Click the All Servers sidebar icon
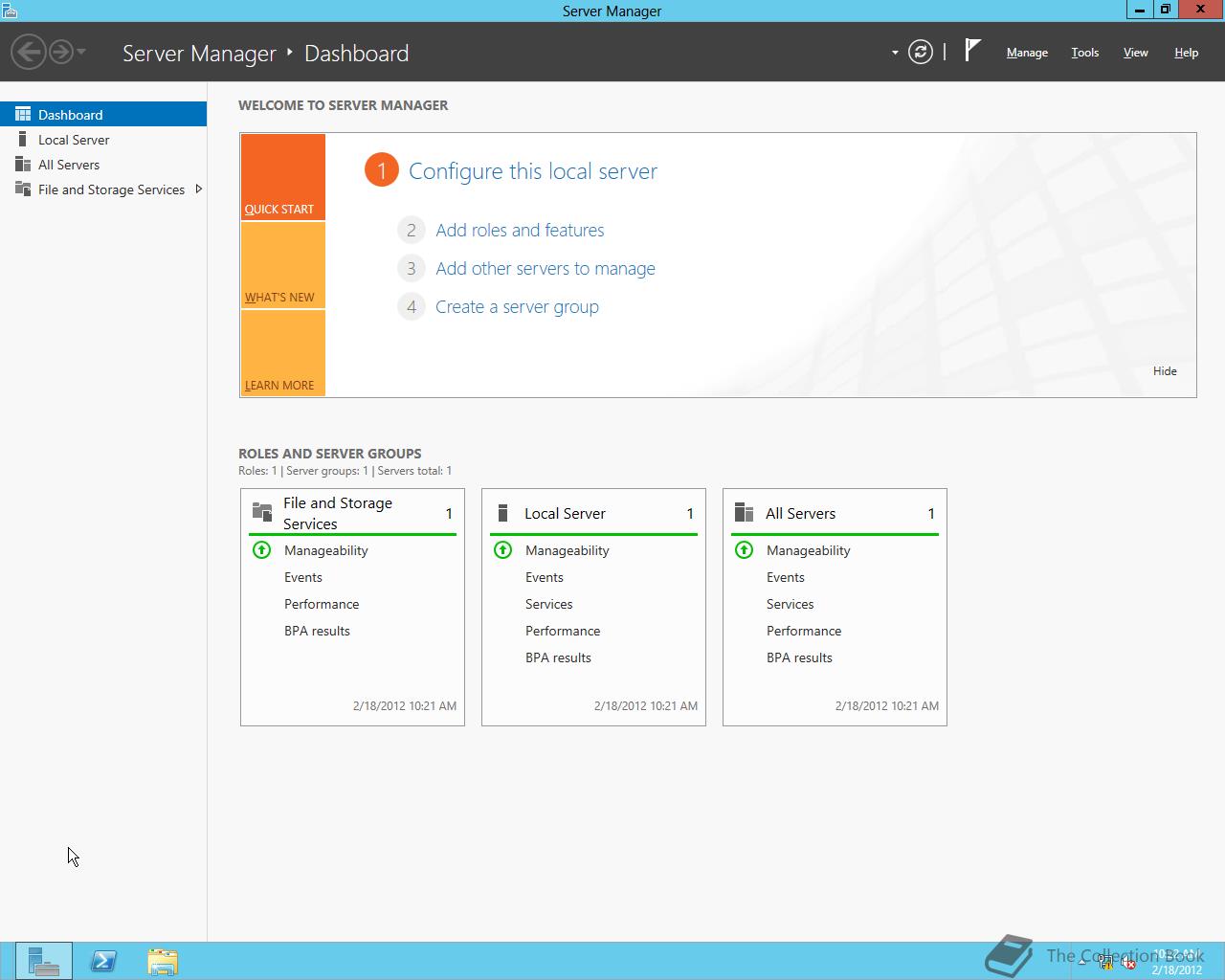The width and height of the screenshot is (1225, 980). tap(23, 164)
